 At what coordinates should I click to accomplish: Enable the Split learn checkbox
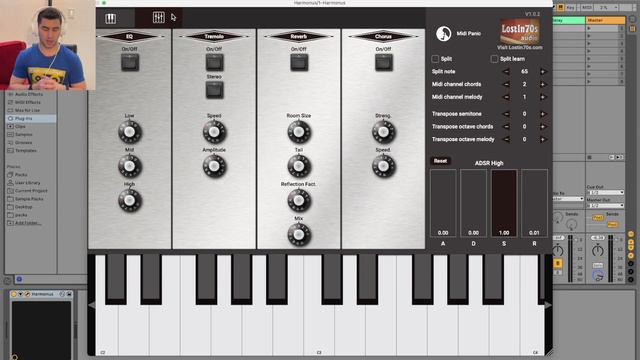point(494,59)
